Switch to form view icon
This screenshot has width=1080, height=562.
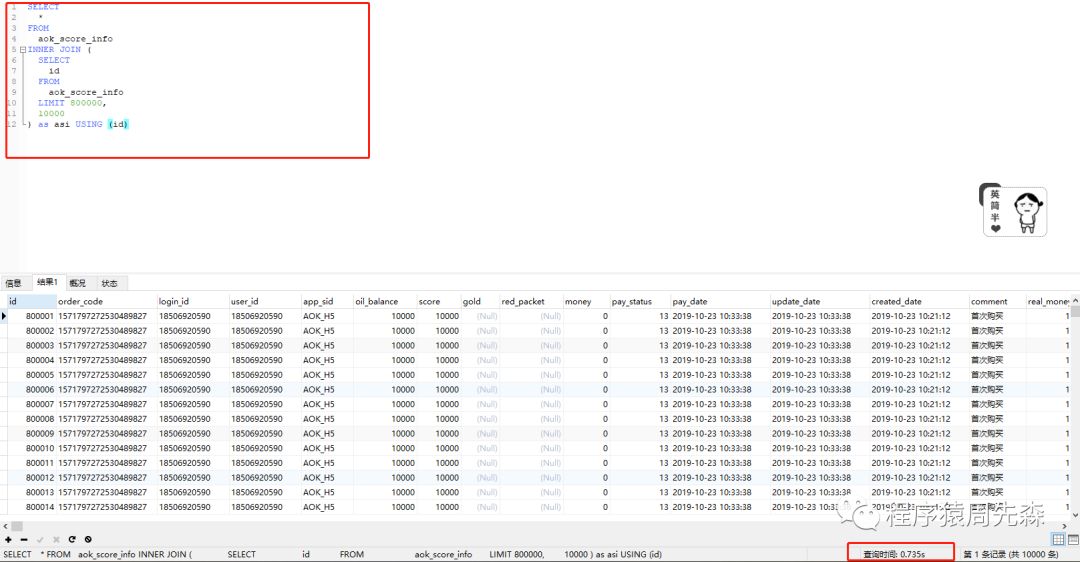point(1073,539)
